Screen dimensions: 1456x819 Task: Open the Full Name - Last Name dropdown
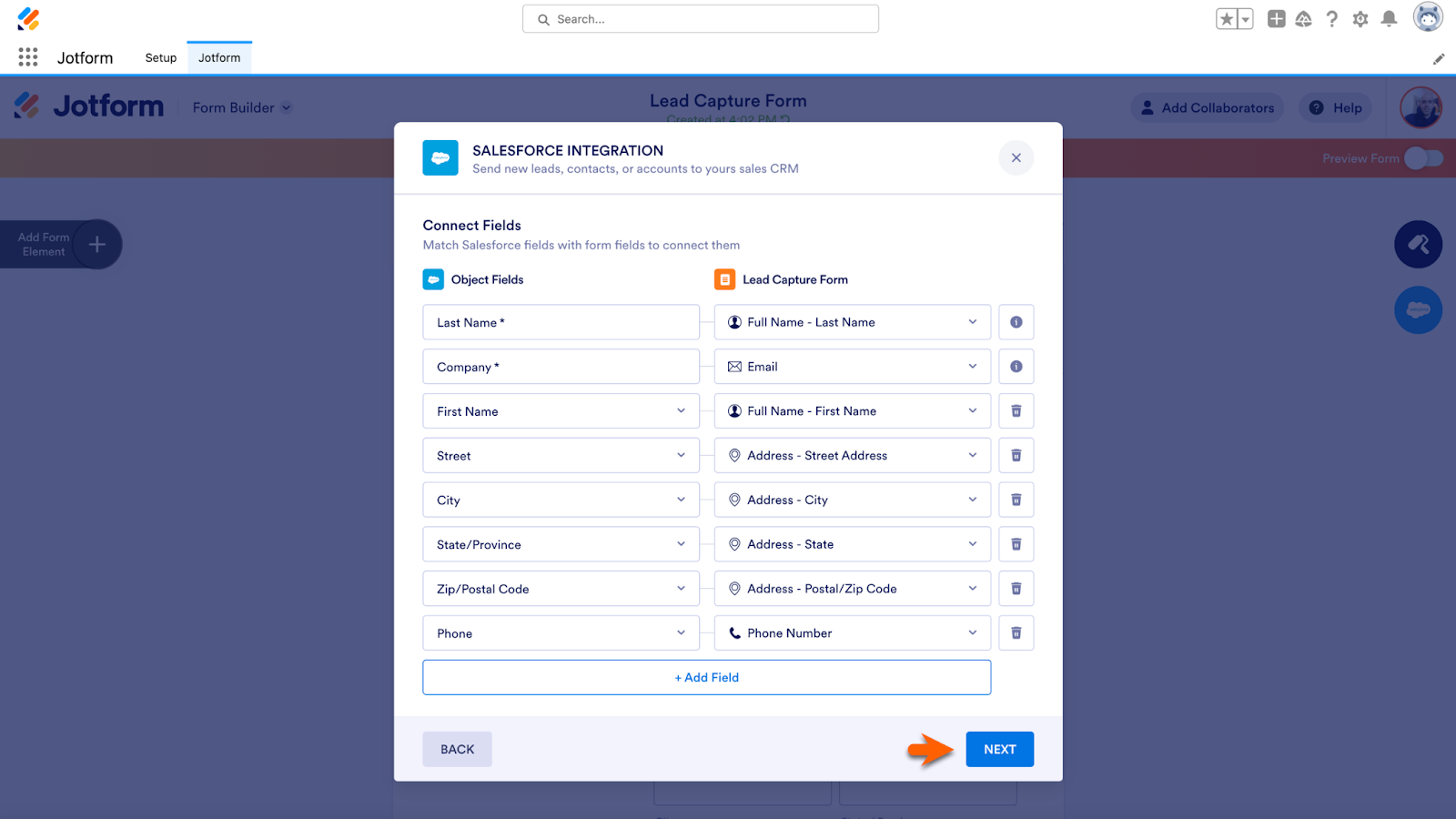(x=852, y=322)
